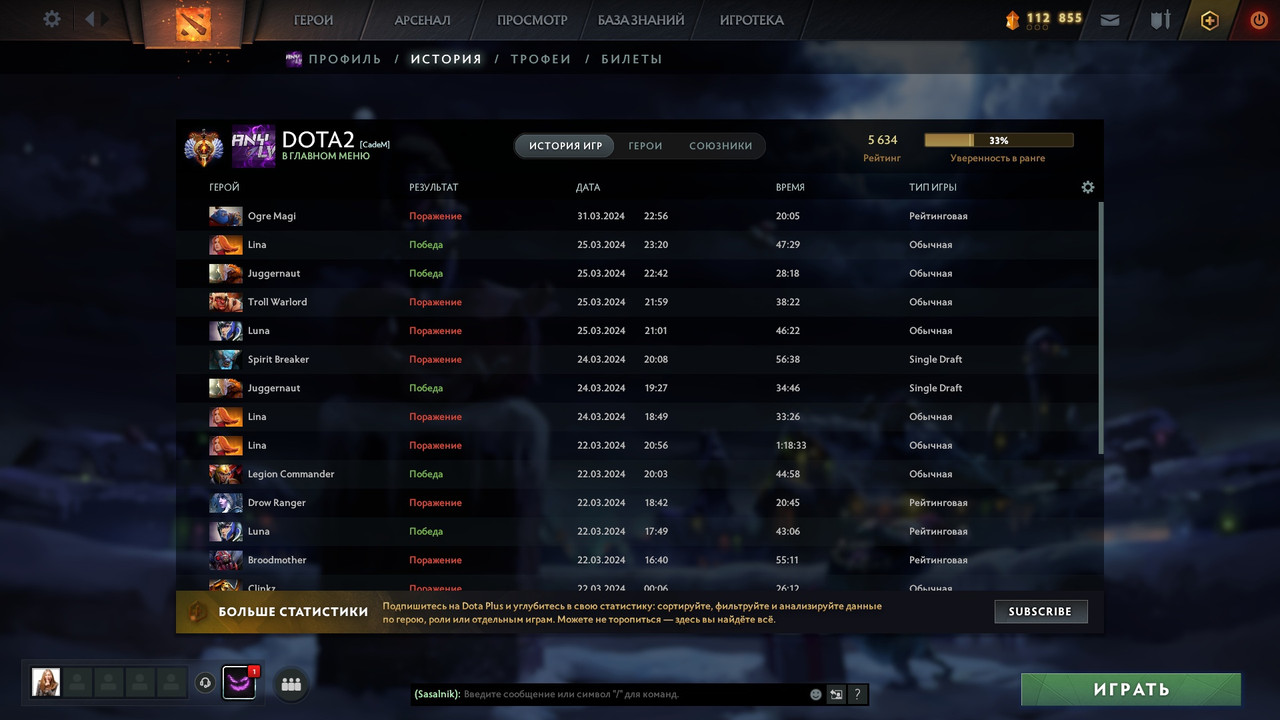Viewport: 1280px width, 720px height.
Task: Open the mail envelope notifications
Action: (1110, 19)
